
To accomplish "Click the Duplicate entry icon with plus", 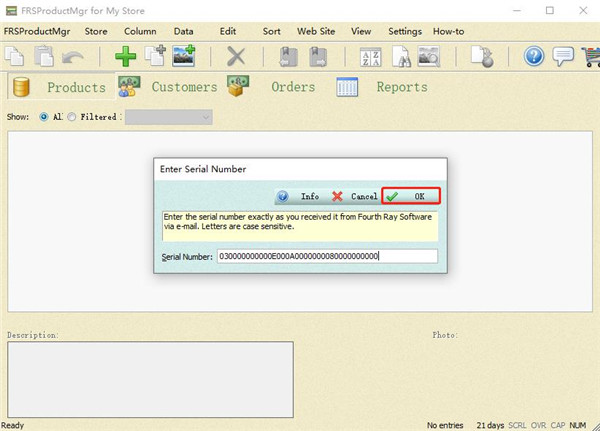I will [155, 56].
